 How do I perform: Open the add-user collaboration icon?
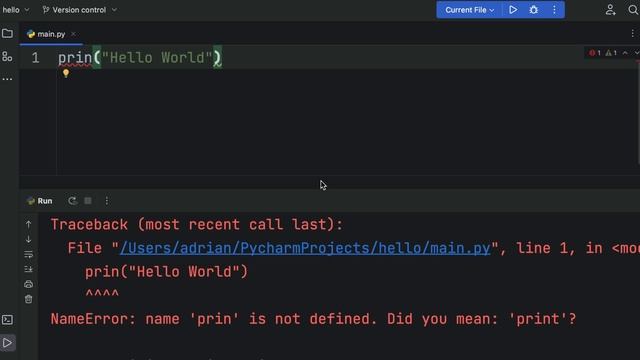click(610, 10)
